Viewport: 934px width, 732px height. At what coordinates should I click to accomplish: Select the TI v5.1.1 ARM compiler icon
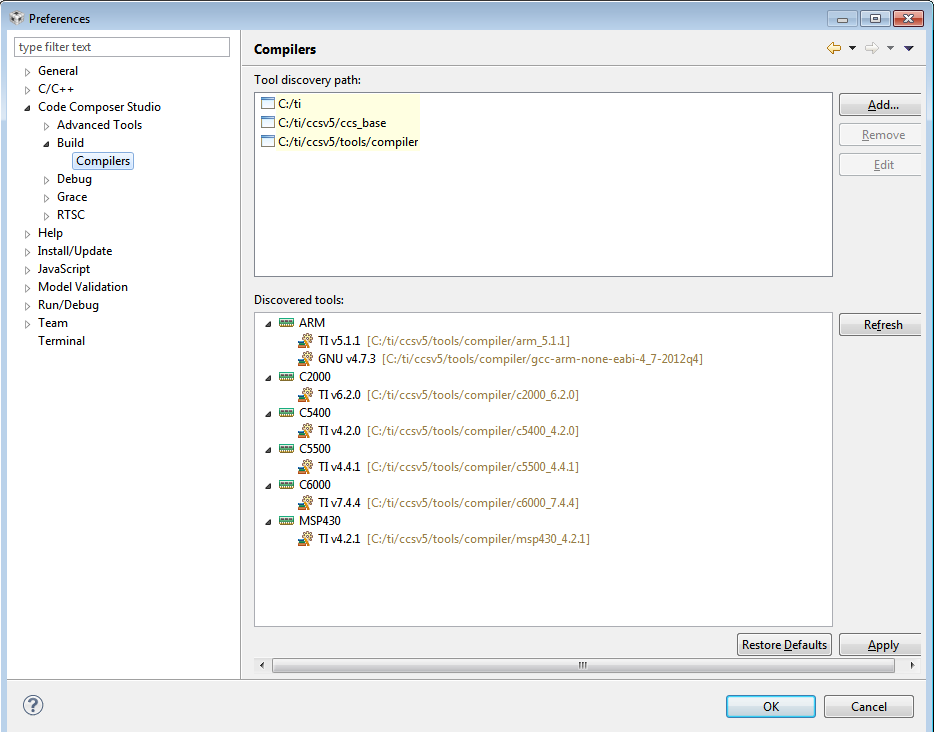pyautogui.click(x=306, y=341)
